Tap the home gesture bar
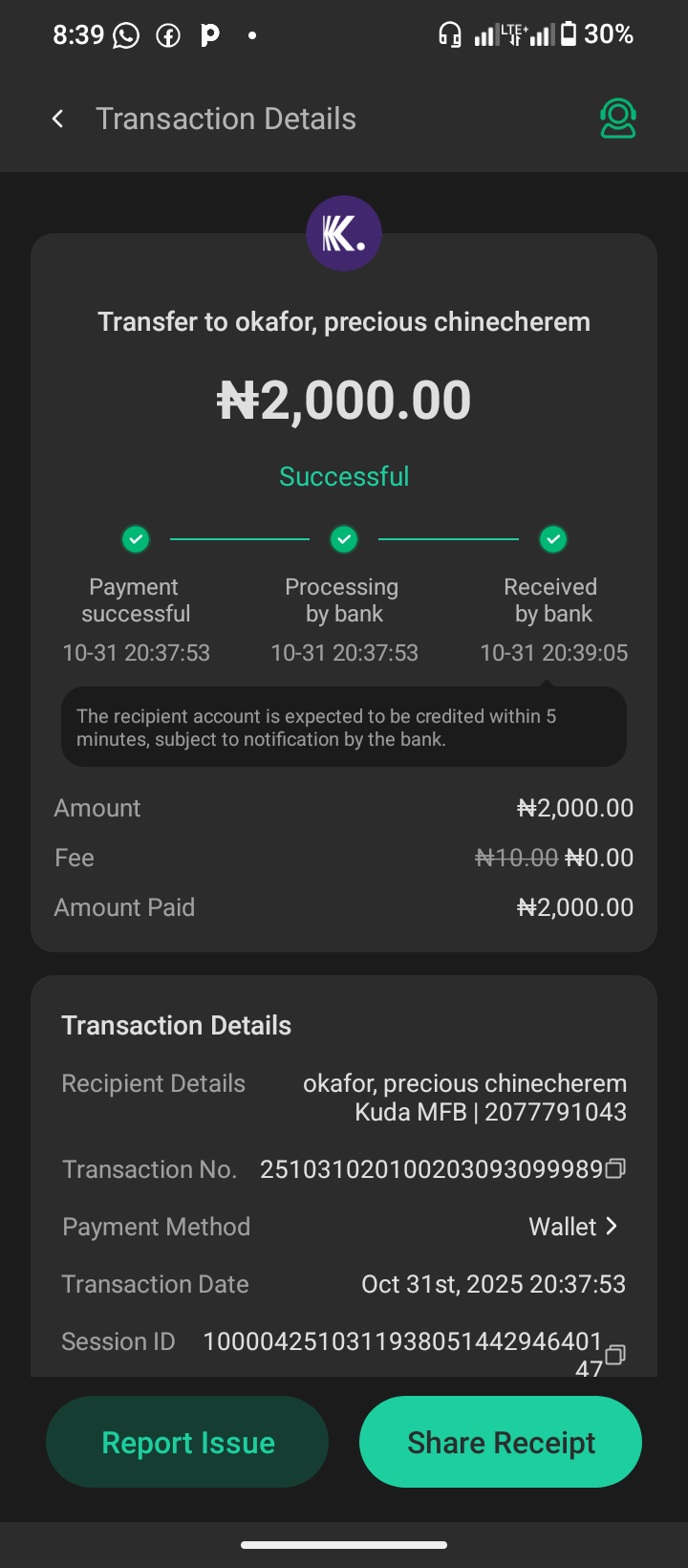 344,1544
